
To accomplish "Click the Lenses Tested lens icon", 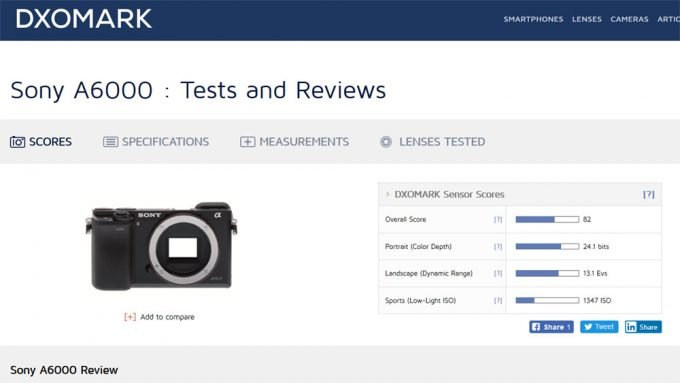I will [x=386, y=142].
